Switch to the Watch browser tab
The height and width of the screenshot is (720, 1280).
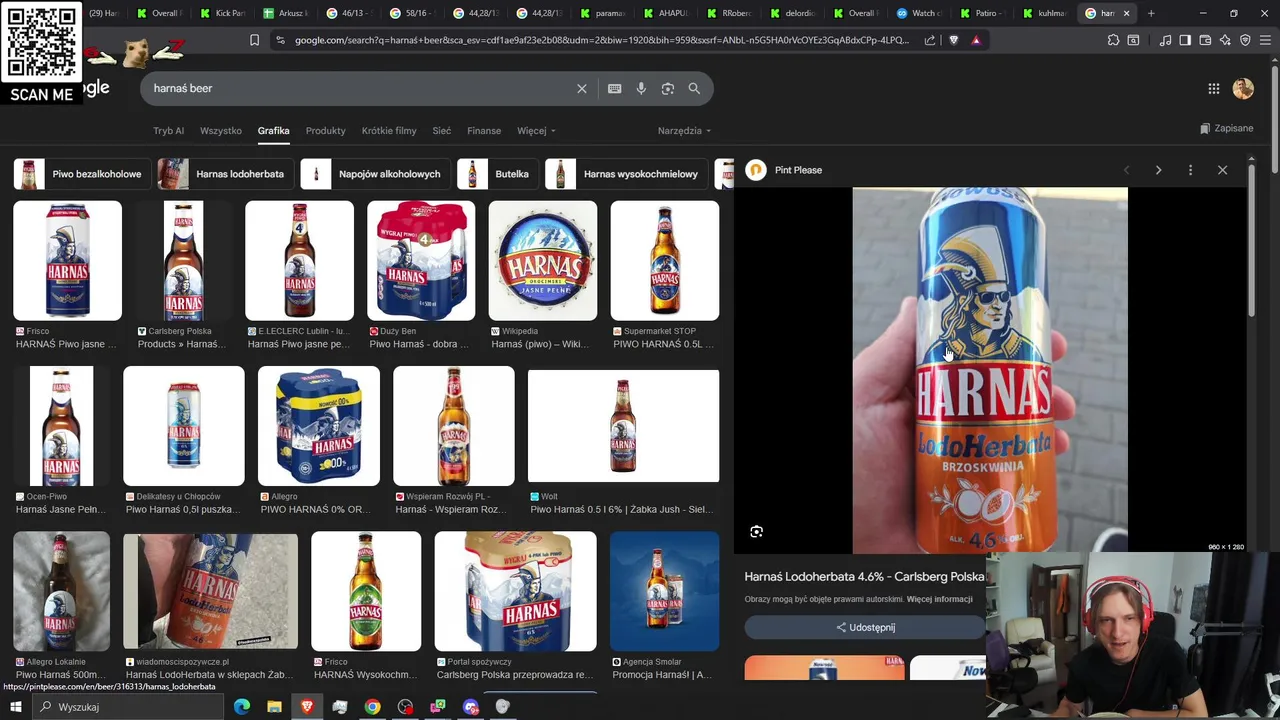917,13
